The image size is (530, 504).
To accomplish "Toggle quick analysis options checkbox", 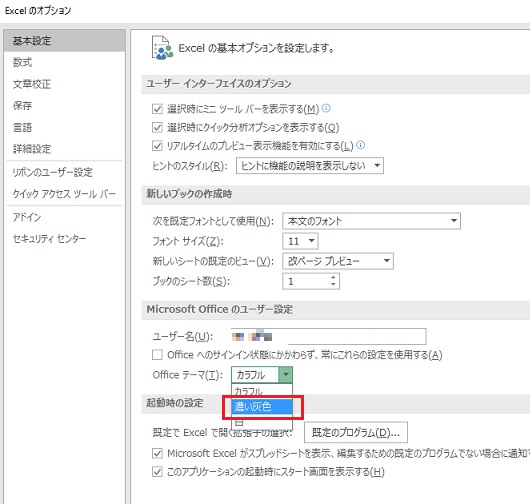I will pyautogui.click(x=157, y=127).
